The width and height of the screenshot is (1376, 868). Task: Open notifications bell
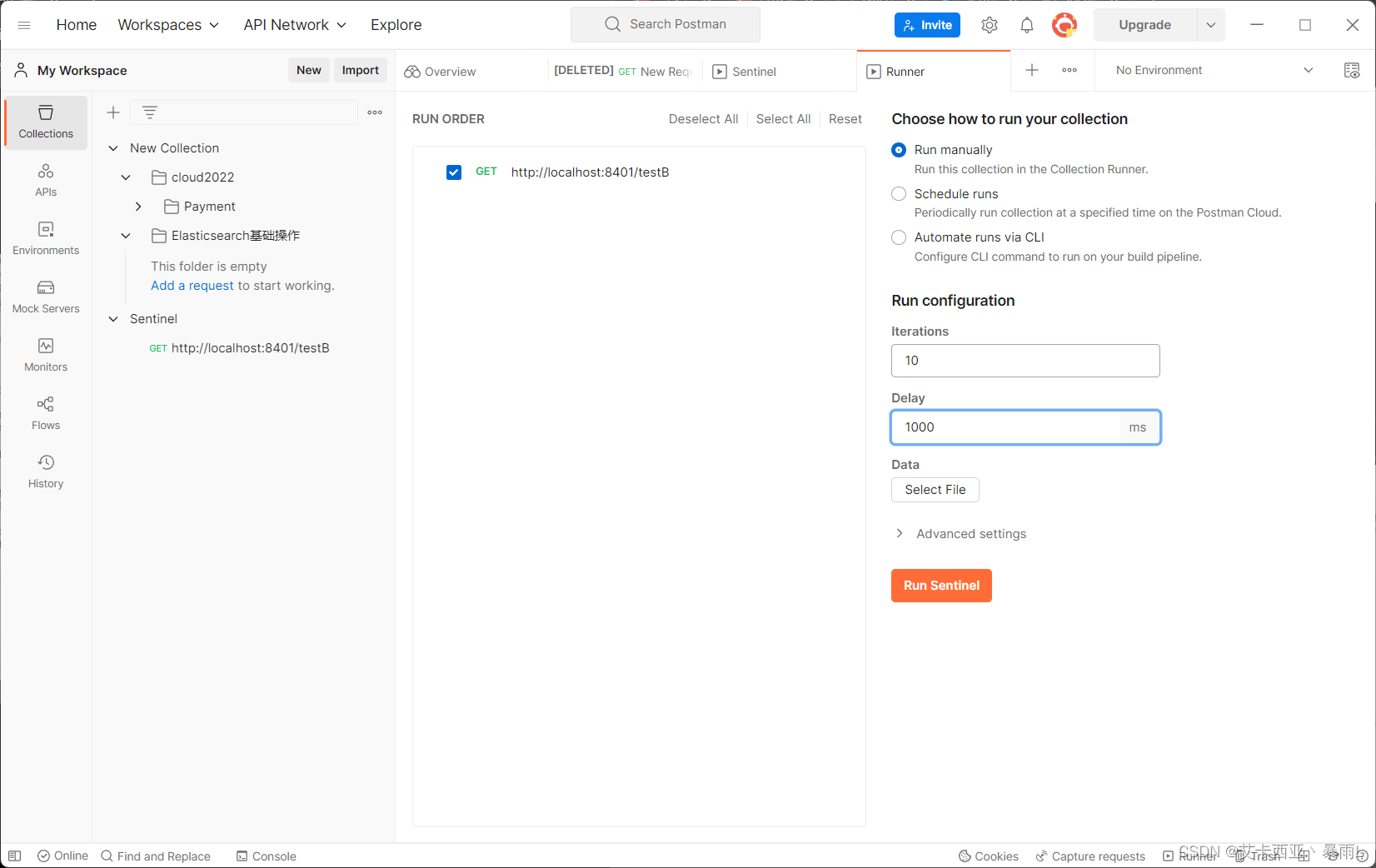pos(1027,25)
